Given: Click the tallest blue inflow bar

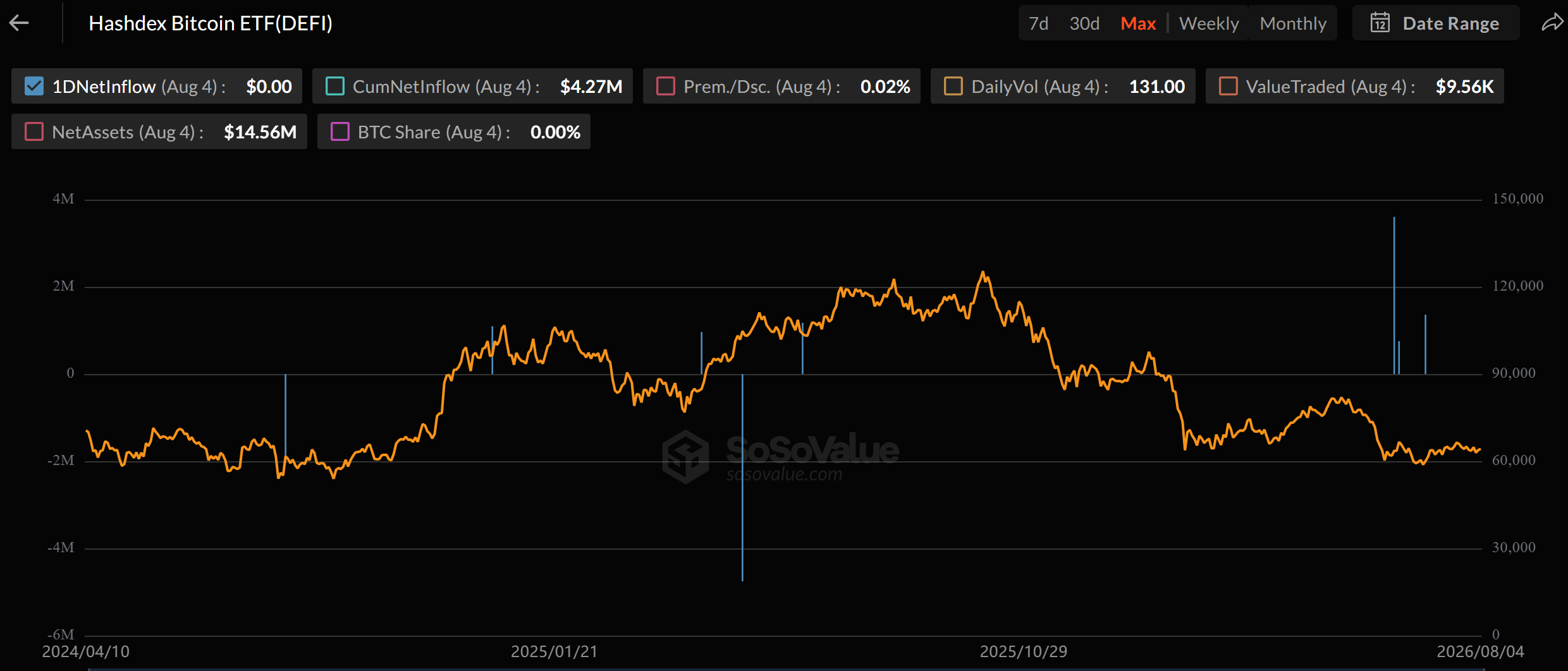Looking at the screenshot, I should 1393,295.
